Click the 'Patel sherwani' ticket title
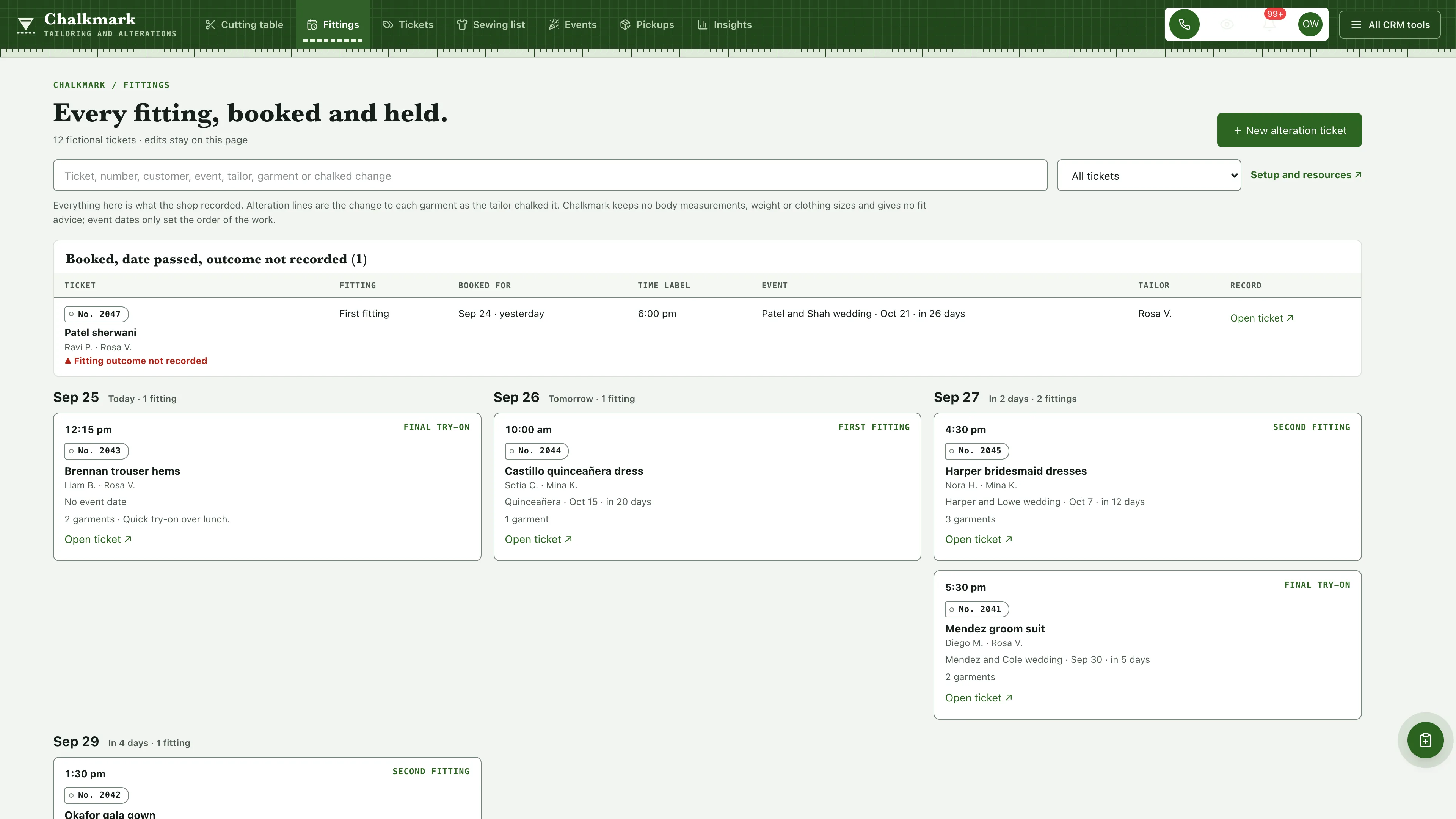 (x=100, y=333)
